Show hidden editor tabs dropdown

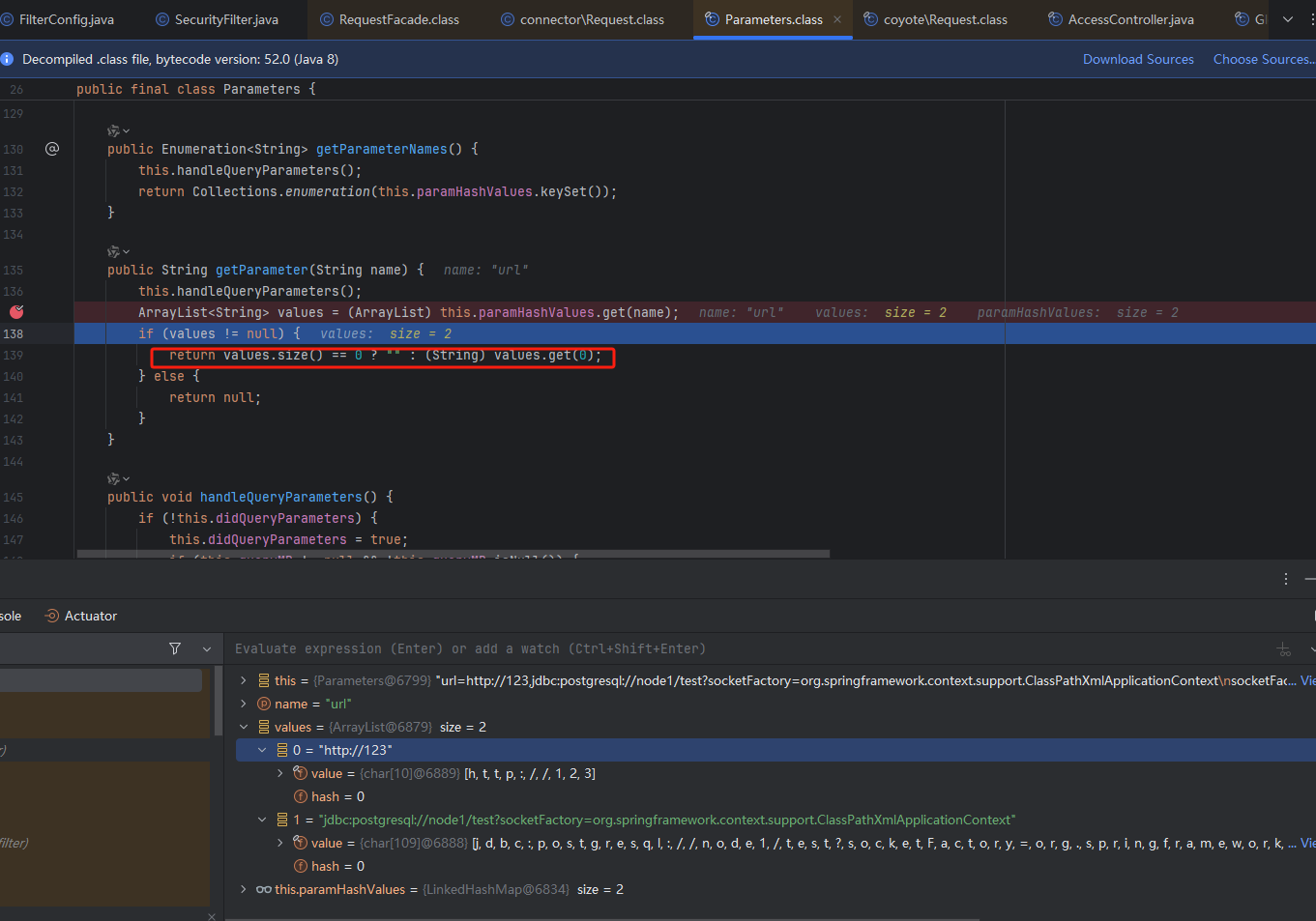(x=1288, y=19)
